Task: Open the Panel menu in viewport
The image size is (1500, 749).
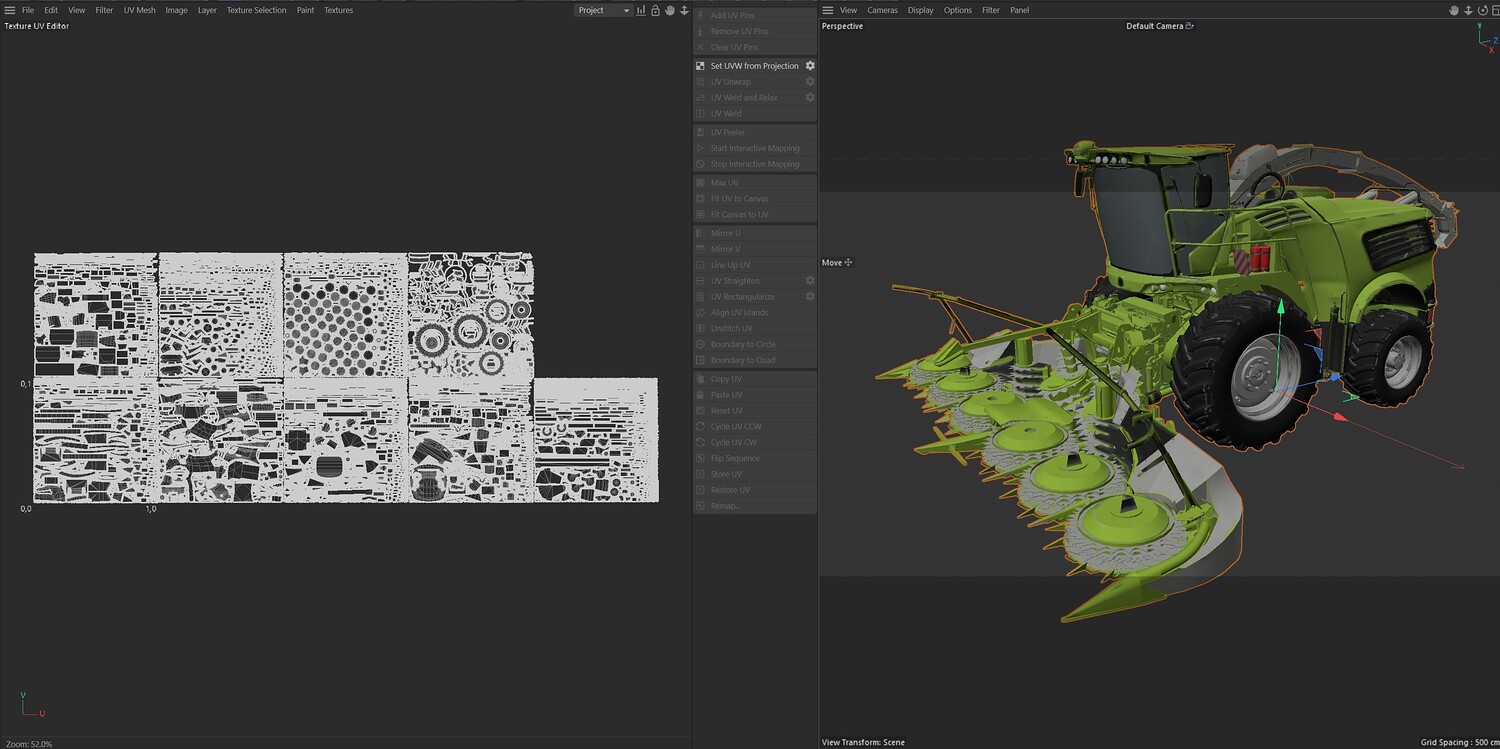Action: coord(1019,10)
